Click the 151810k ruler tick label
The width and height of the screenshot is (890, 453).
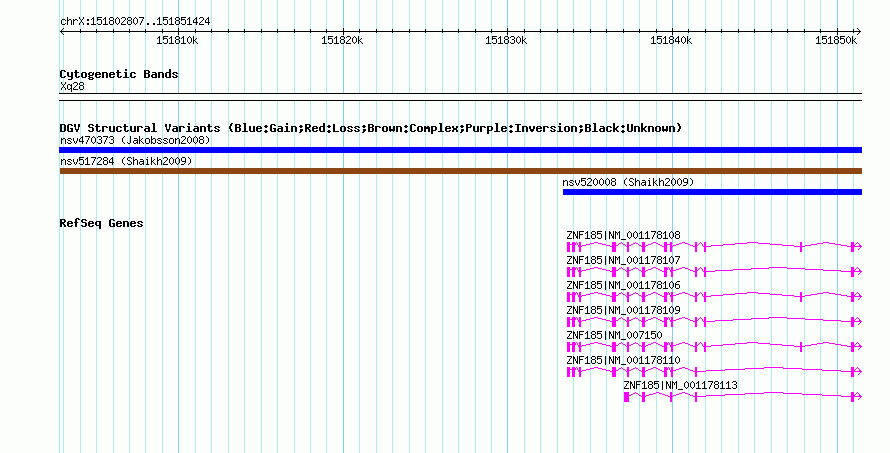click(x=177, y=41)
